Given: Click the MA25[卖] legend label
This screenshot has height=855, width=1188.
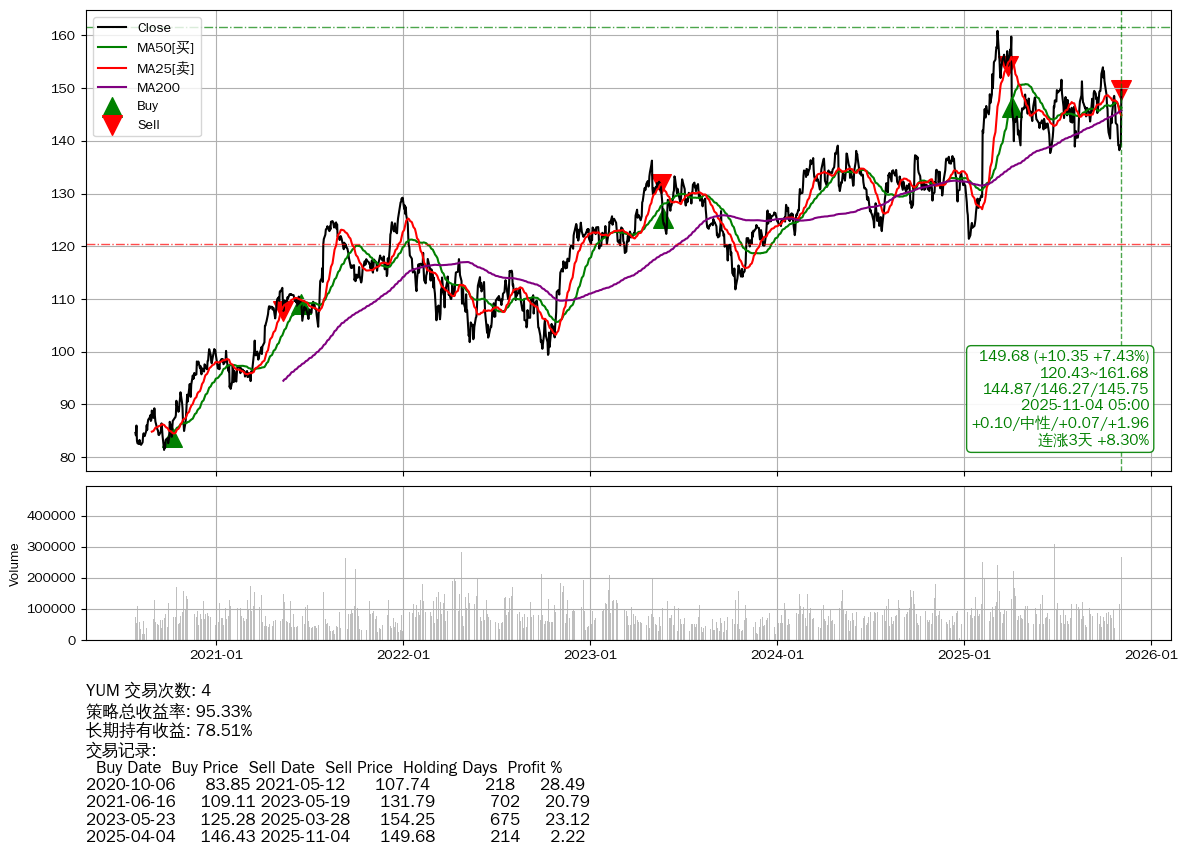Looking at the screenshot, I should click(x=165, y=68).
